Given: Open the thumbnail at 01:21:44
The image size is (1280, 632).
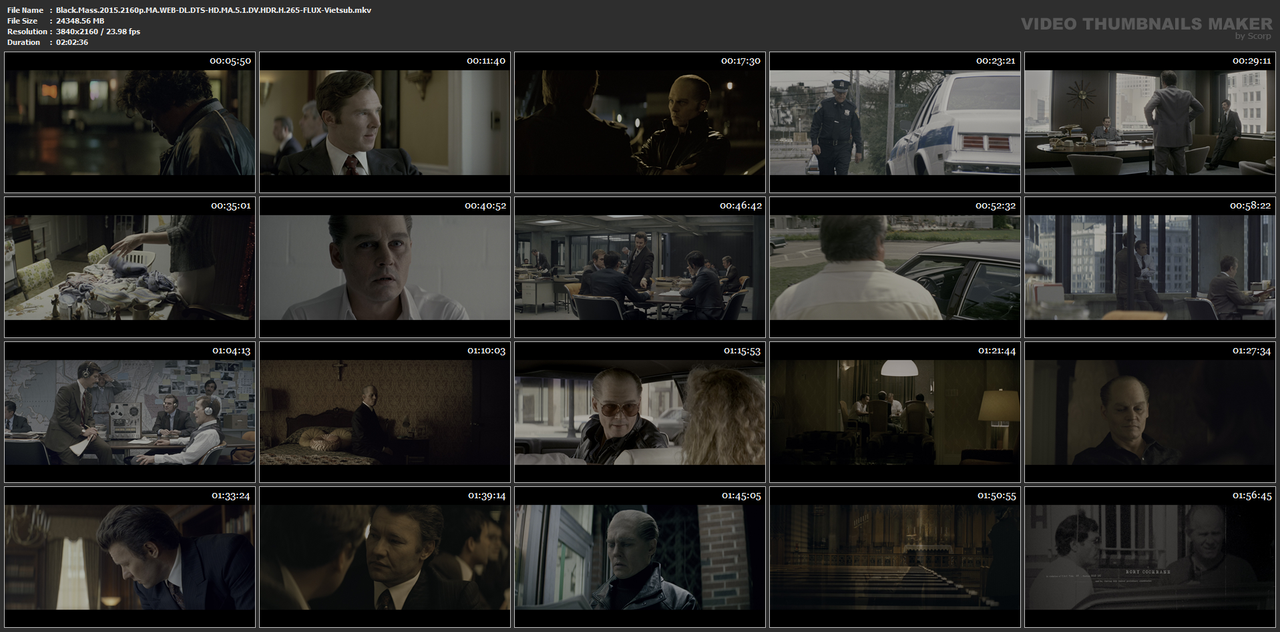Looking at the screenshot, I should point(895,412).
